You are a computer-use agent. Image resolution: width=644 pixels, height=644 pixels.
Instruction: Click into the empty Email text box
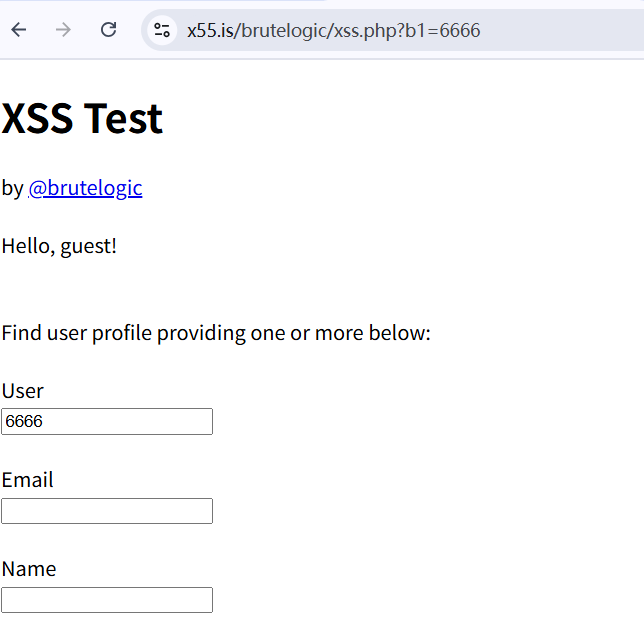(x=107, y=511)
